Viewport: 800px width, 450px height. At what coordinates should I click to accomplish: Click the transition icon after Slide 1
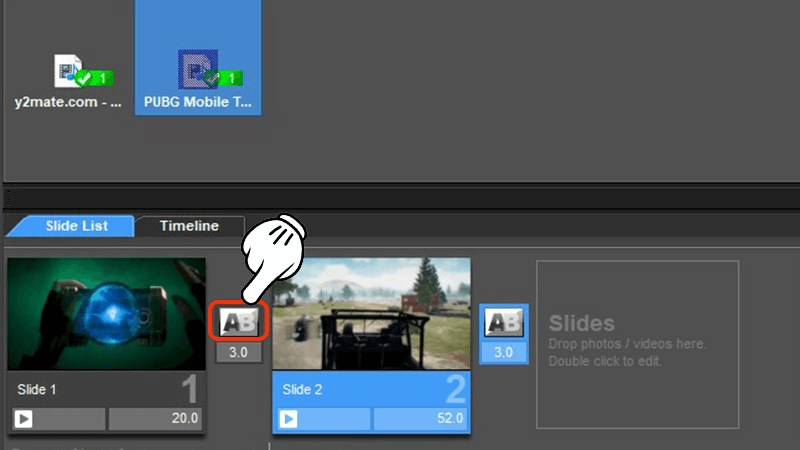tap(240, 322)
